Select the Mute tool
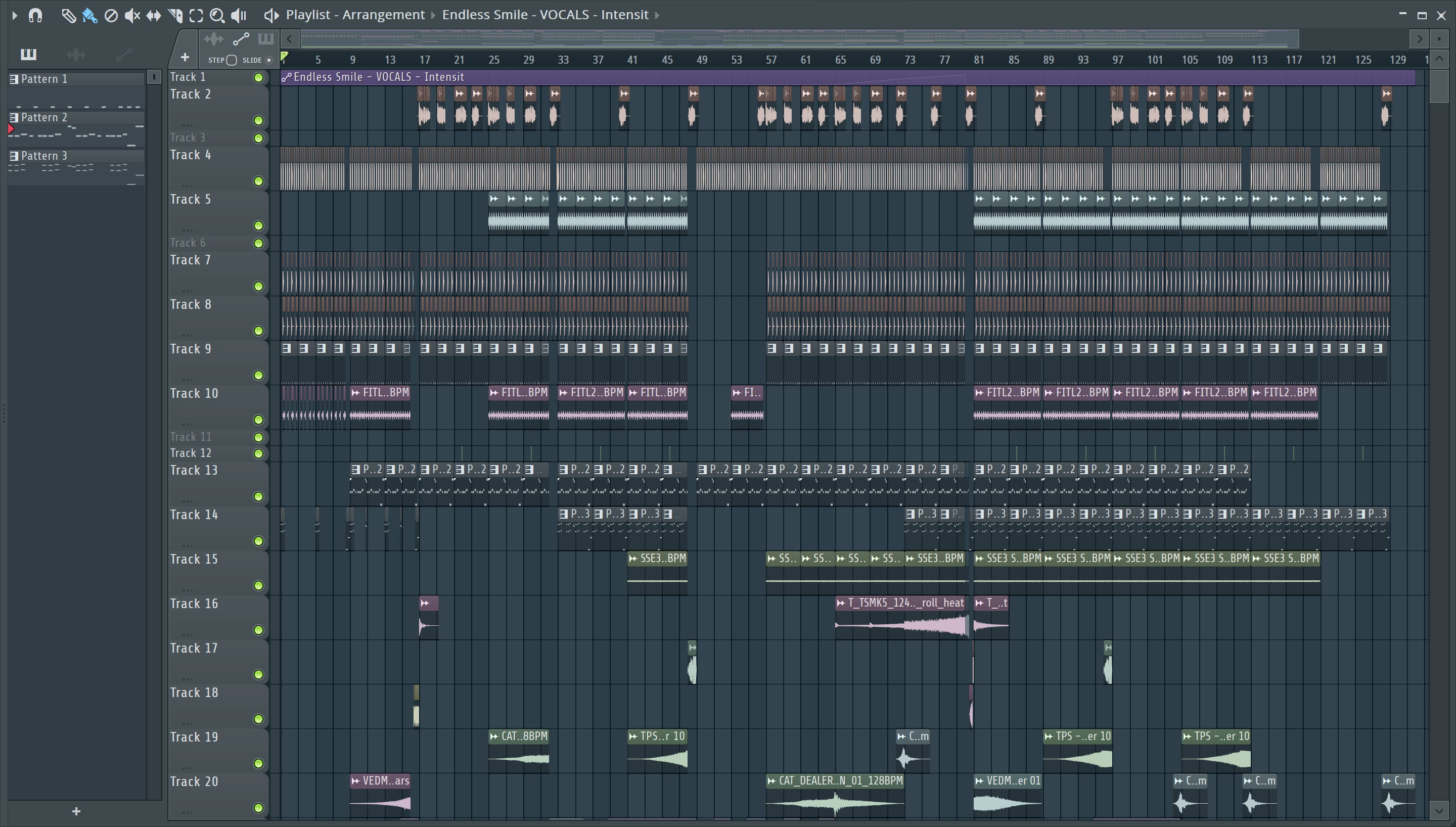 pos(132,15)
